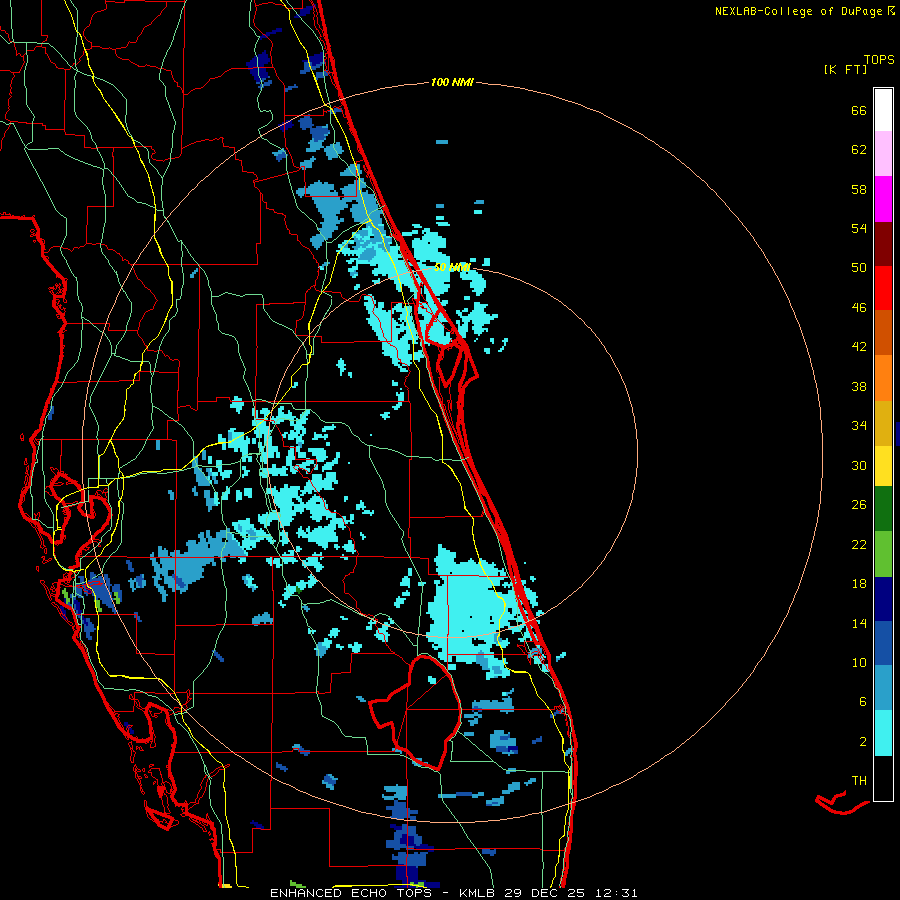
Task: Click the '34' legend value
Action: [x=859, y=425]
